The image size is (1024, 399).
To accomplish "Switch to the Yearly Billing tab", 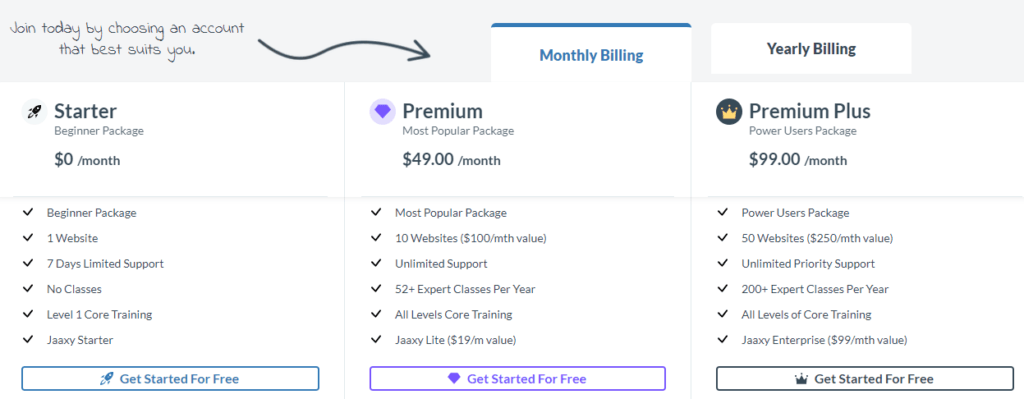I will click(811, 49).
